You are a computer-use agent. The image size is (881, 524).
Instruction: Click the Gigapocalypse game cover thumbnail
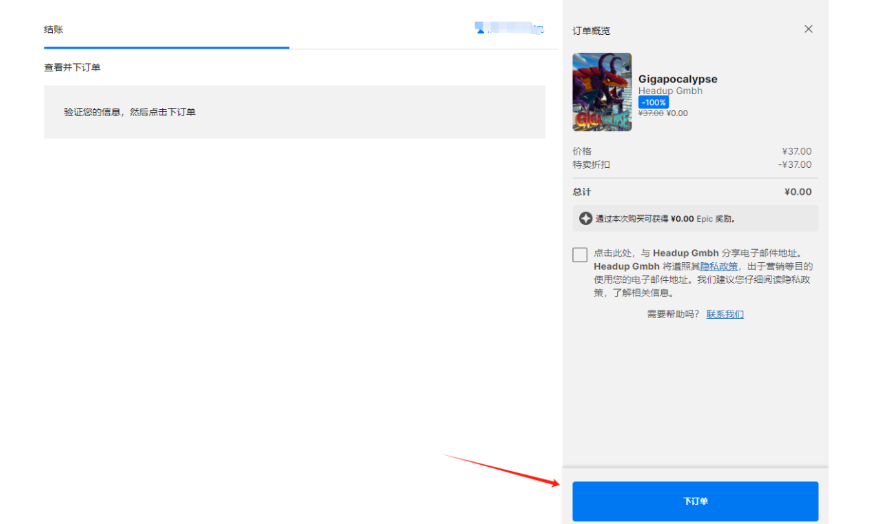(x=602, y=92)
